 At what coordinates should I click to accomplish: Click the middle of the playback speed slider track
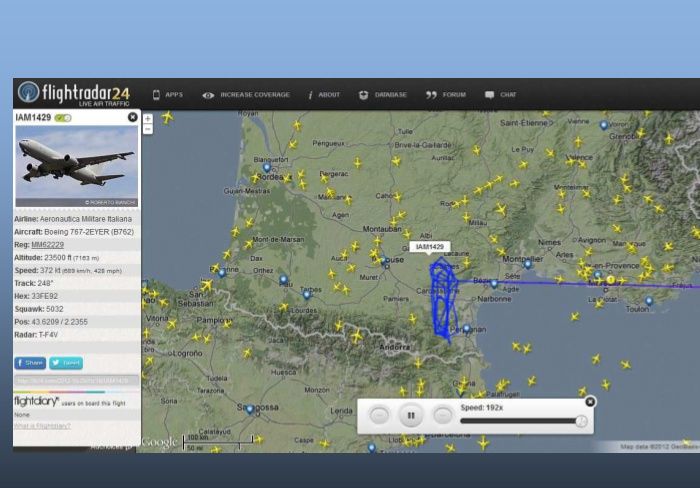click(x=521, y=421)
